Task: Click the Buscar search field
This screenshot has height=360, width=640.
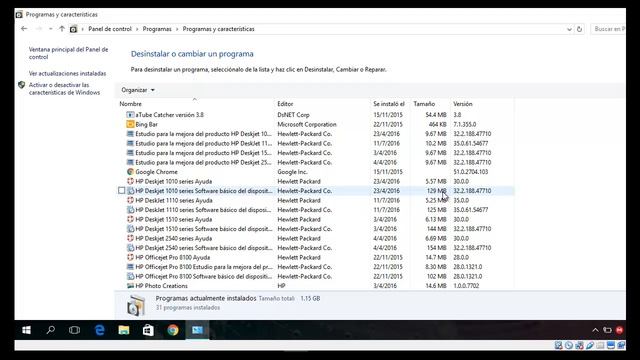Action: point(608,29)
